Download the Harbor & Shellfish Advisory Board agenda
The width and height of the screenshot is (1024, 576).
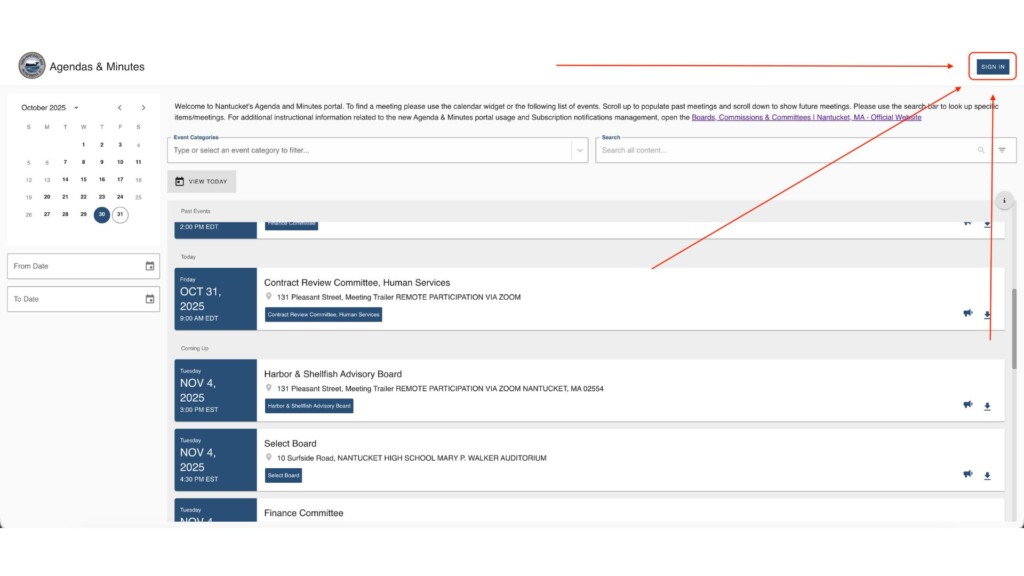(x=987, y=406)
